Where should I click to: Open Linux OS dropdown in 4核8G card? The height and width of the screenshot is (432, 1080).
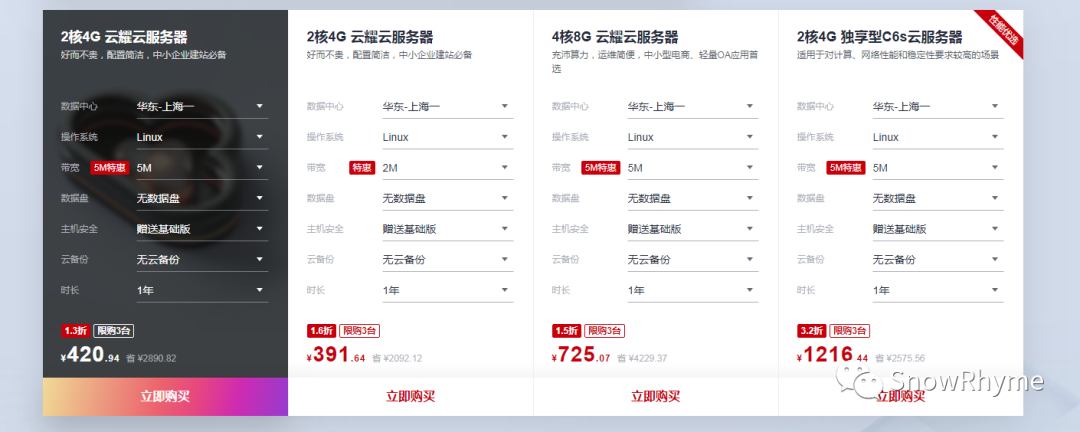693,137
